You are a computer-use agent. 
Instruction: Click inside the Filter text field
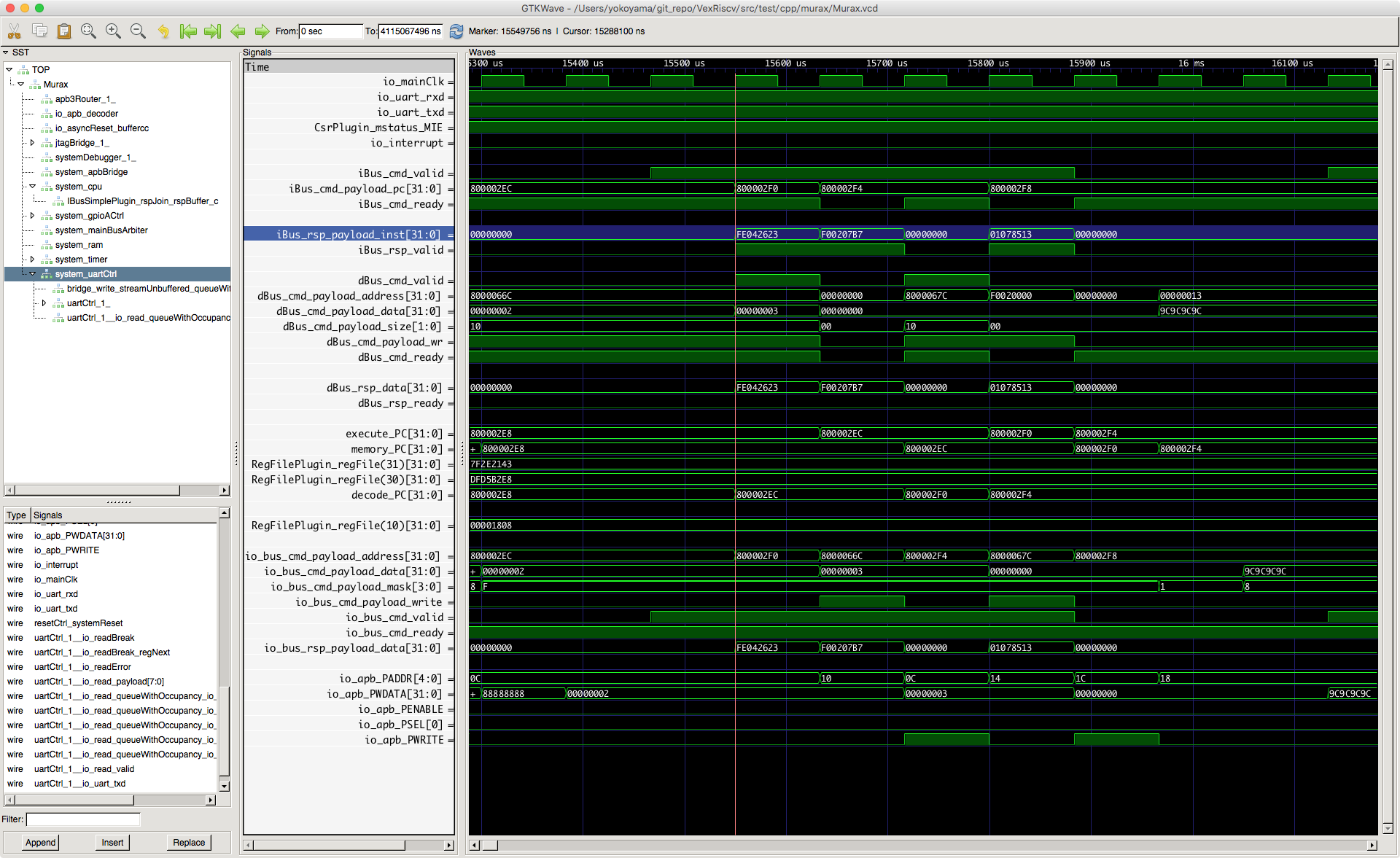(82, 819)
